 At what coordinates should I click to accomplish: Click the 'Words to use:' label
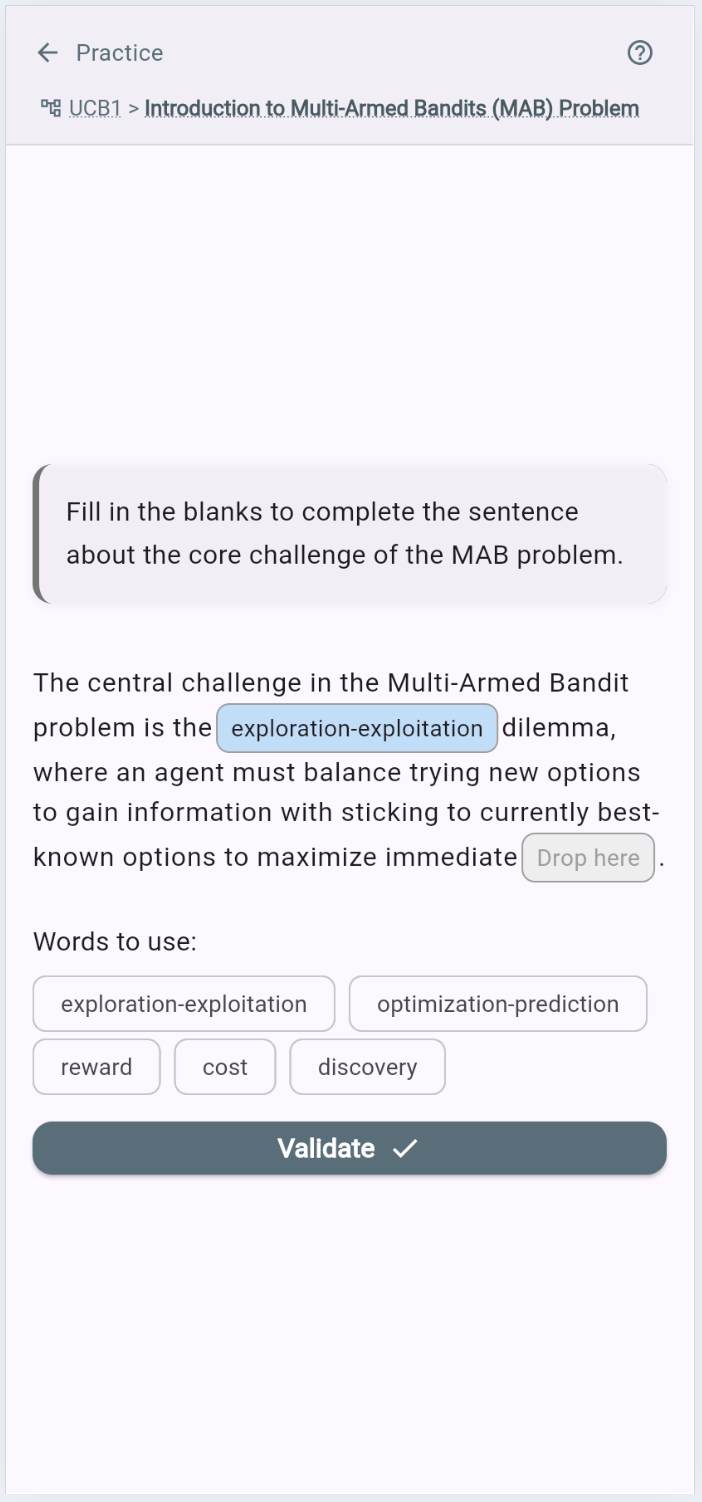(x=115, y=942)
